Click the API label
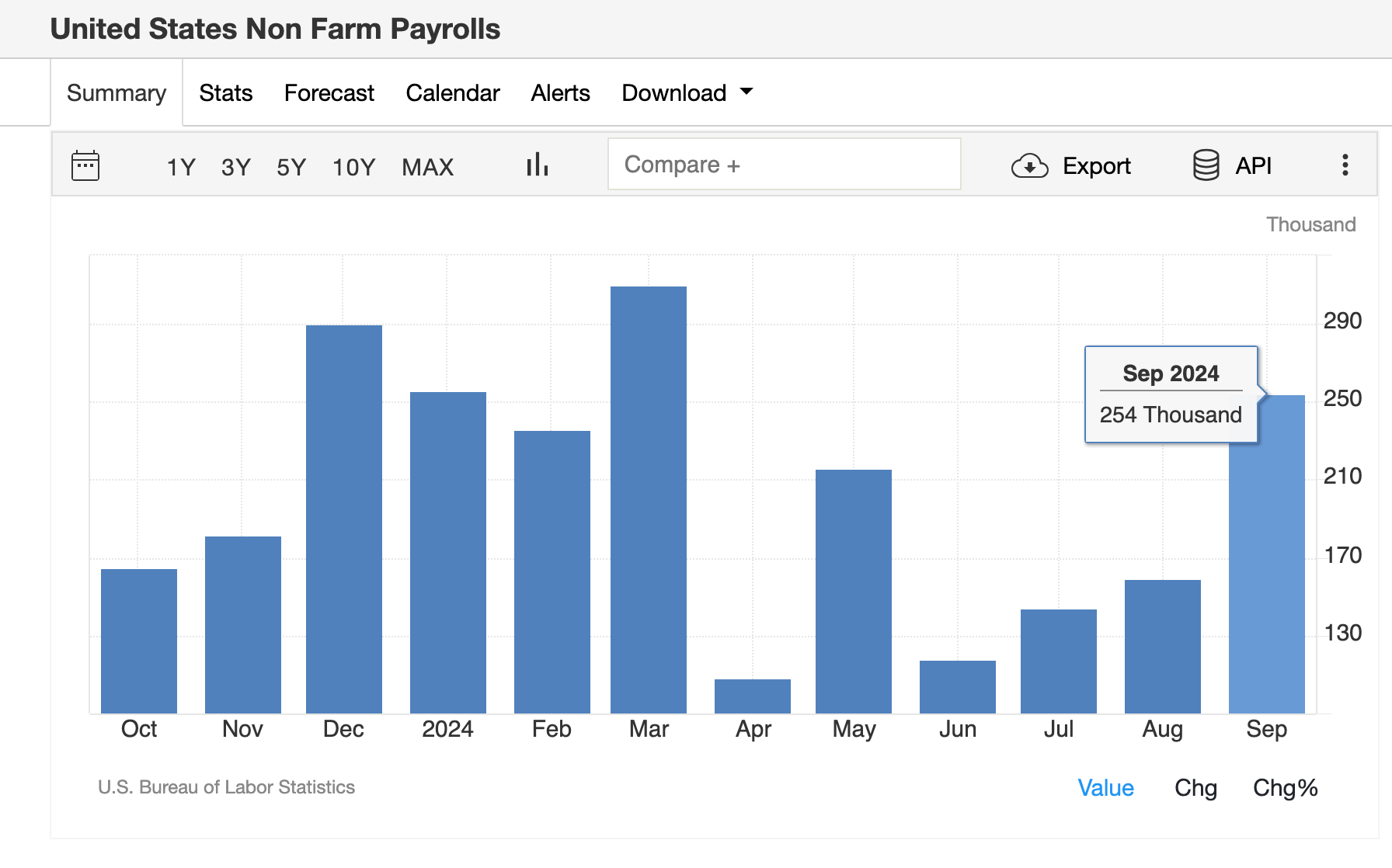This screenshot has width=1392, height=868. coord(1254,166)
